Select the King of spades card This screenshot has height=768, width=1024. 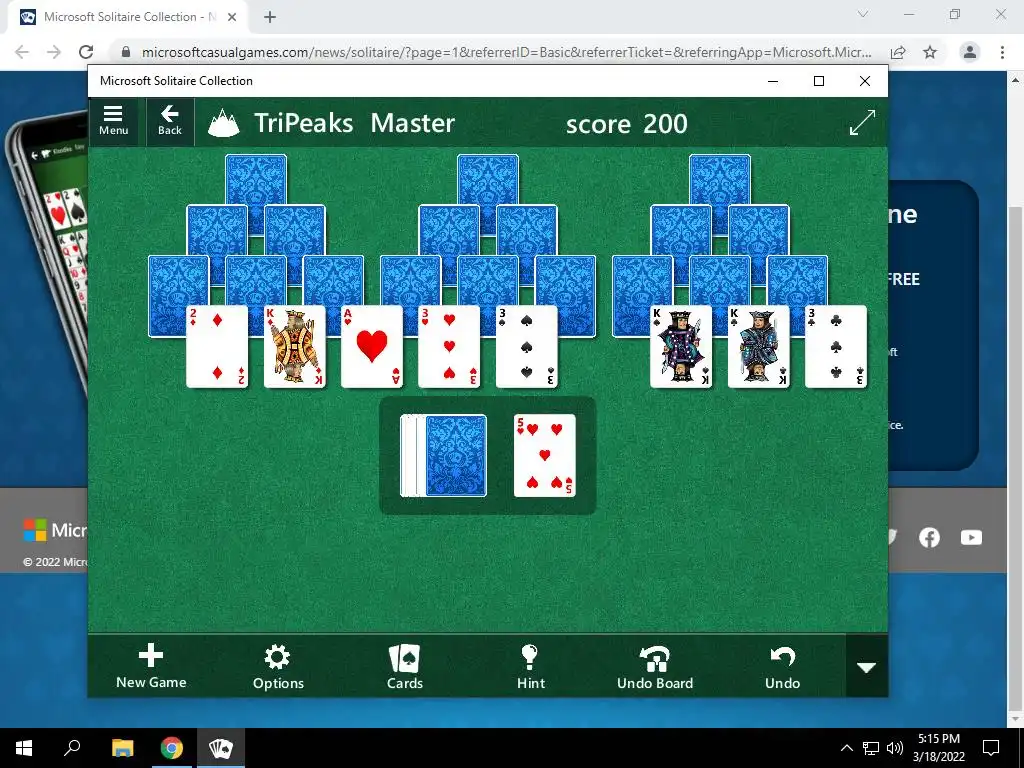[x=681, y=347]
